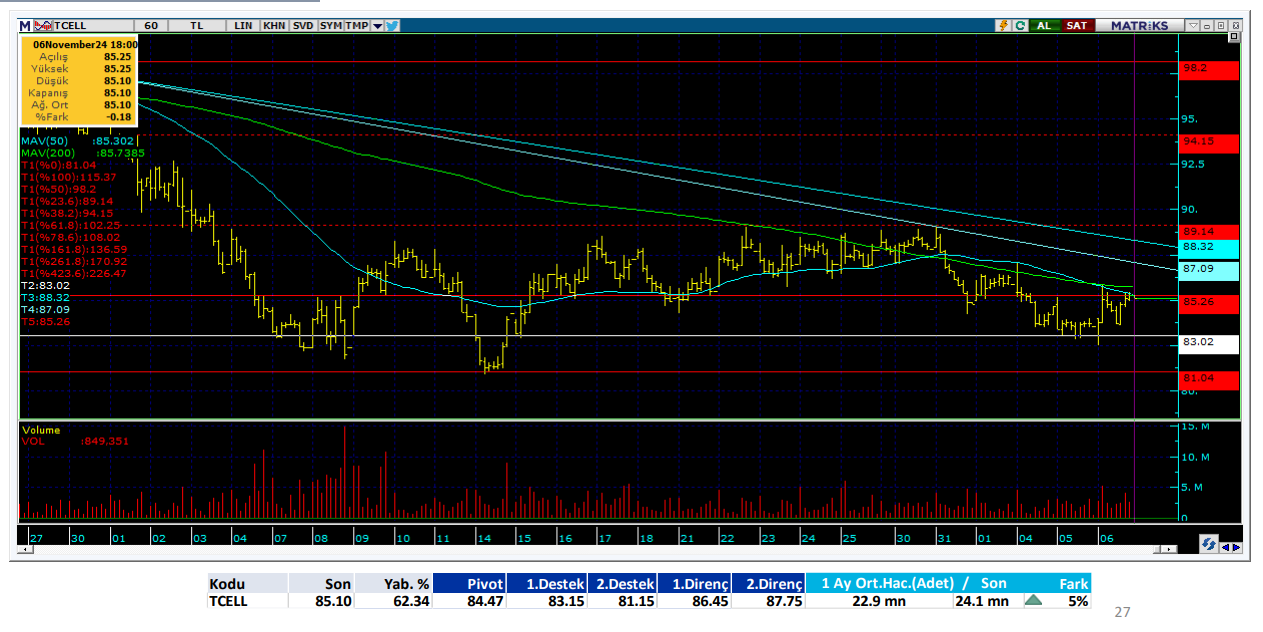
Task: Click the blue back arrow at the bottom-right
Action: [1225, 547]
